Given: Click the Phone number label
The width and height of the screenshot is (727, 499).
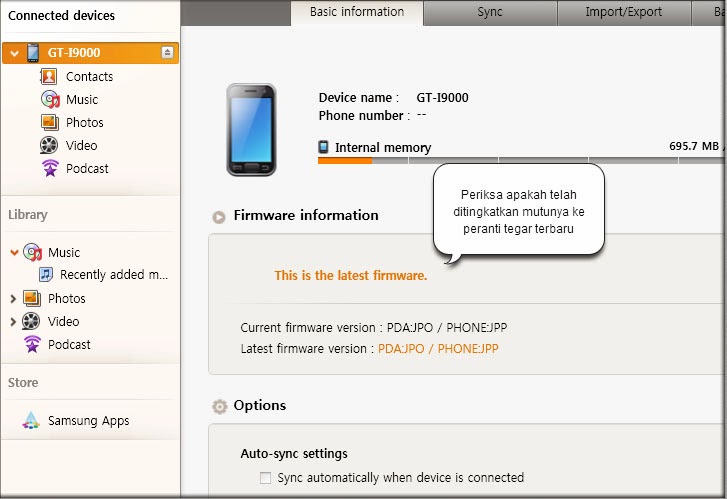Looking at the screenshot, I should point(364,115).
